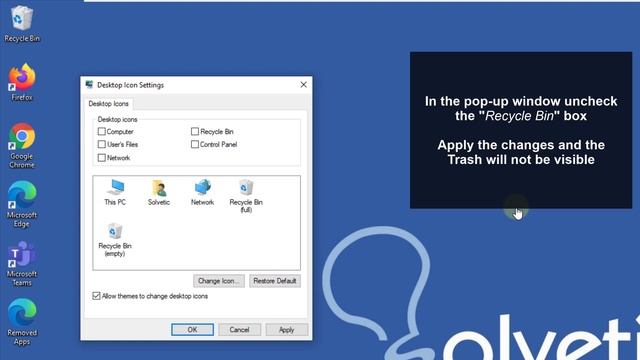This screenshot has height=360, width=640.
Task: Confirm with the OK button
Action: pyautogui.click(x=192, y=330)
